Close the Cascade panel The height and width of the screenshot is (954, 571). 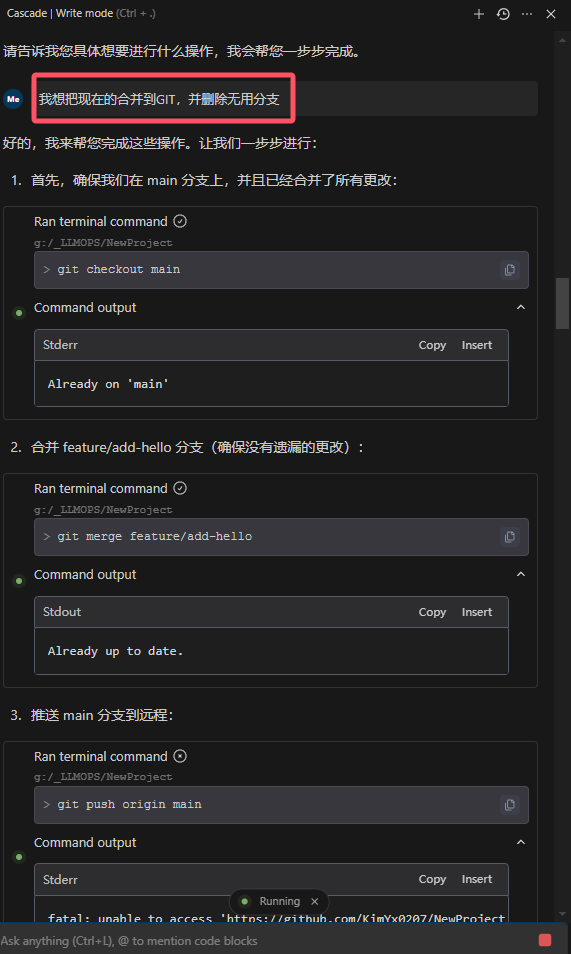tap(551, 14)
